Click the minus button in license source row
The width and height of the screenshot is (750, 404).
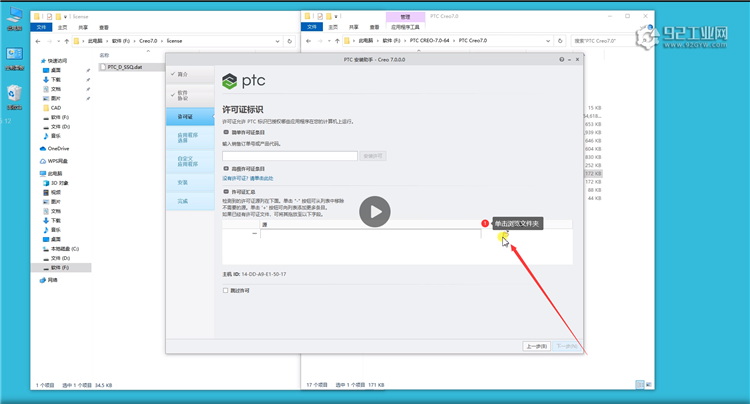254,233
